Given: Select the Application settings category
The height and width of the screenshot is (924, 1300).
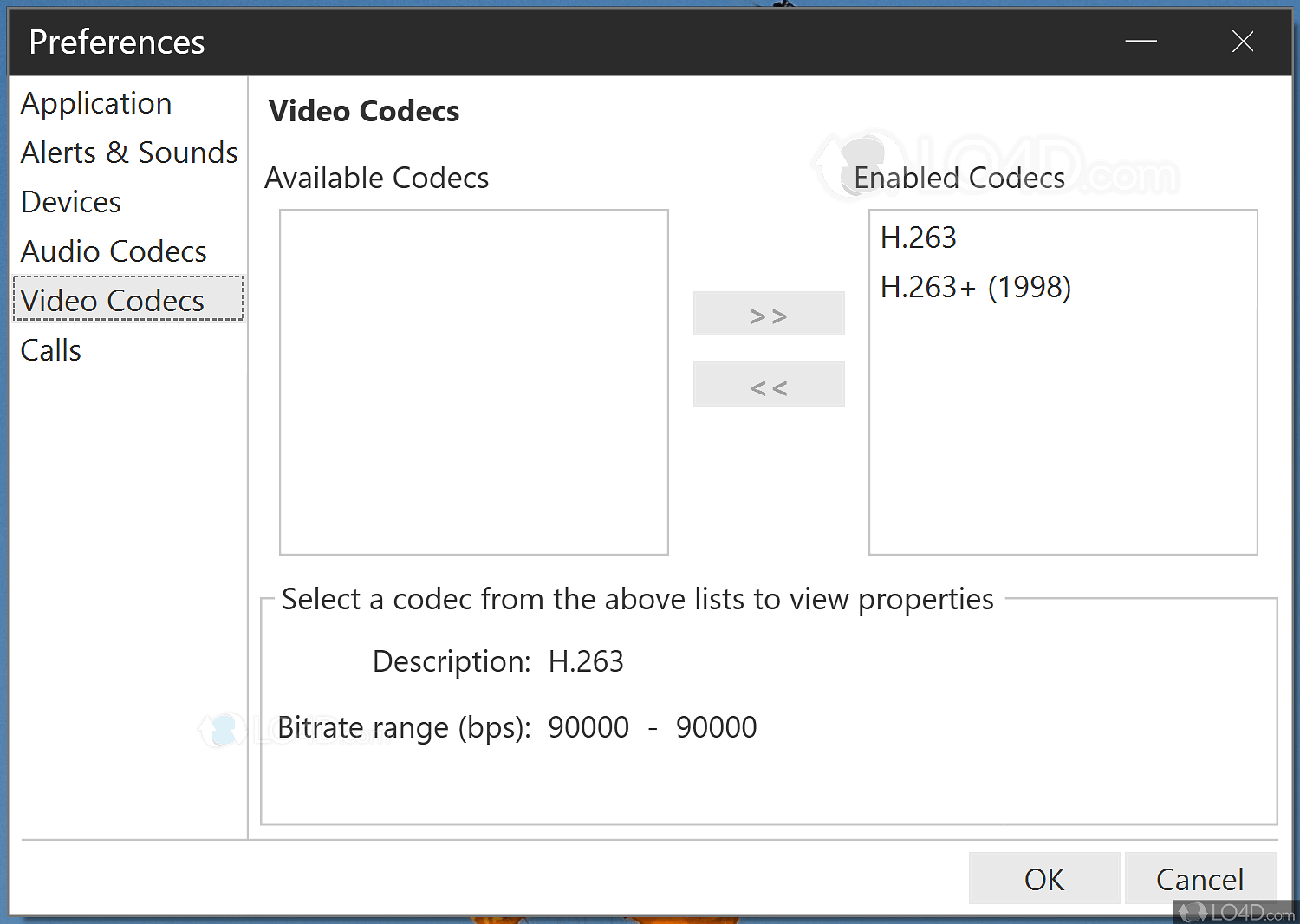Looking at the screenshot, I should [x=95, y=102].
